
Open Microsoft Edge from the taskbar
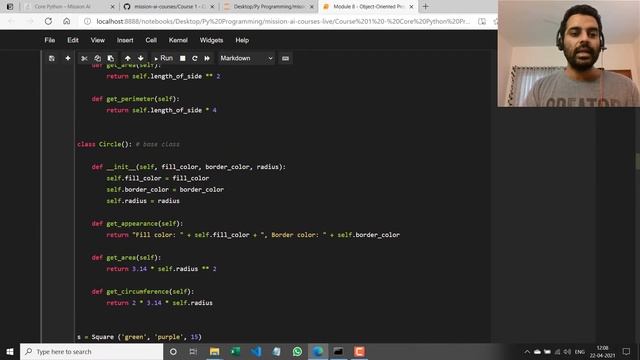point(318,351)
